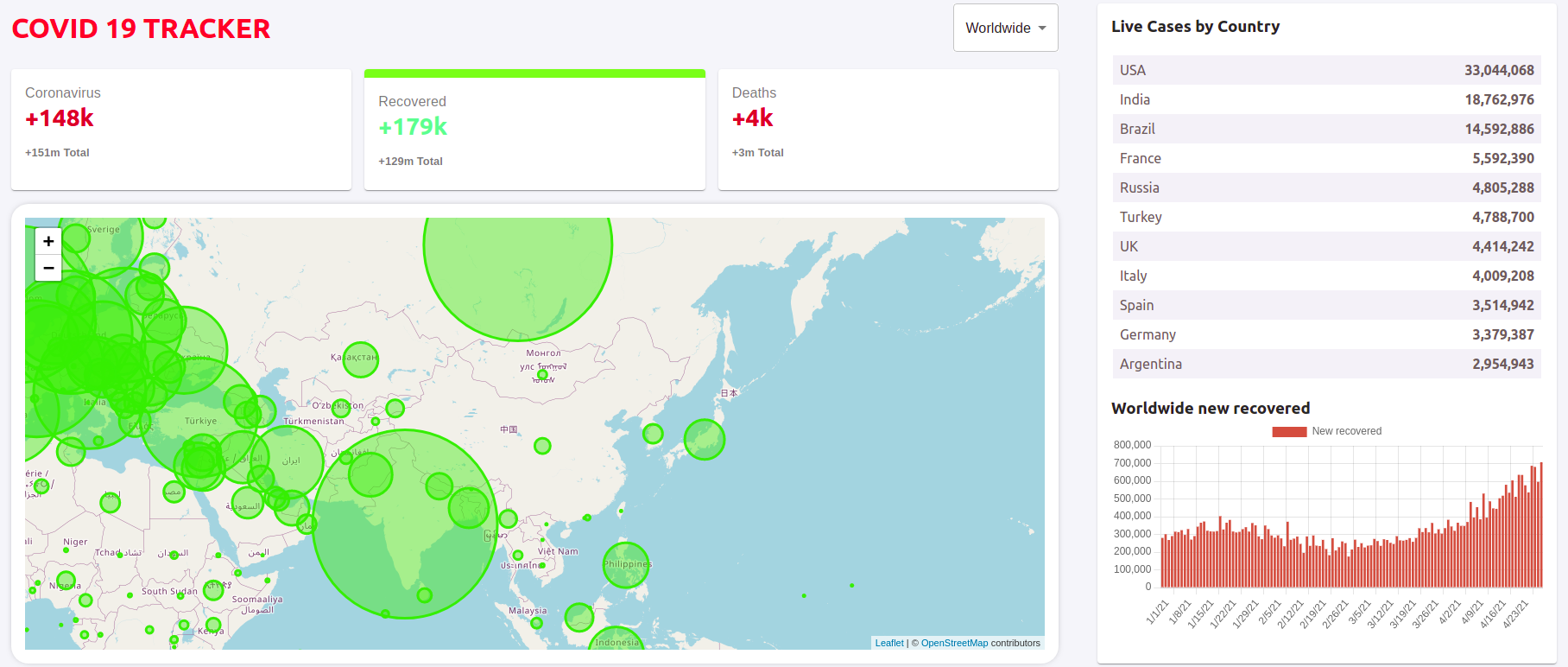
Task: Click the 33,044,068 value for USA
Action: tap(1499, 70)
